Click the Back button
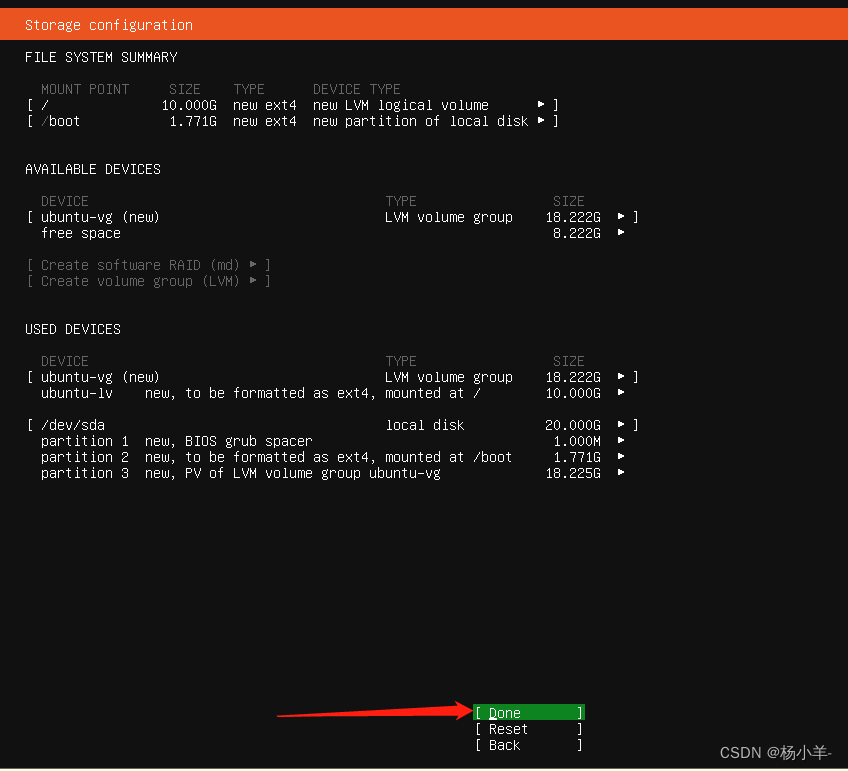 click(x=529, y=745)
